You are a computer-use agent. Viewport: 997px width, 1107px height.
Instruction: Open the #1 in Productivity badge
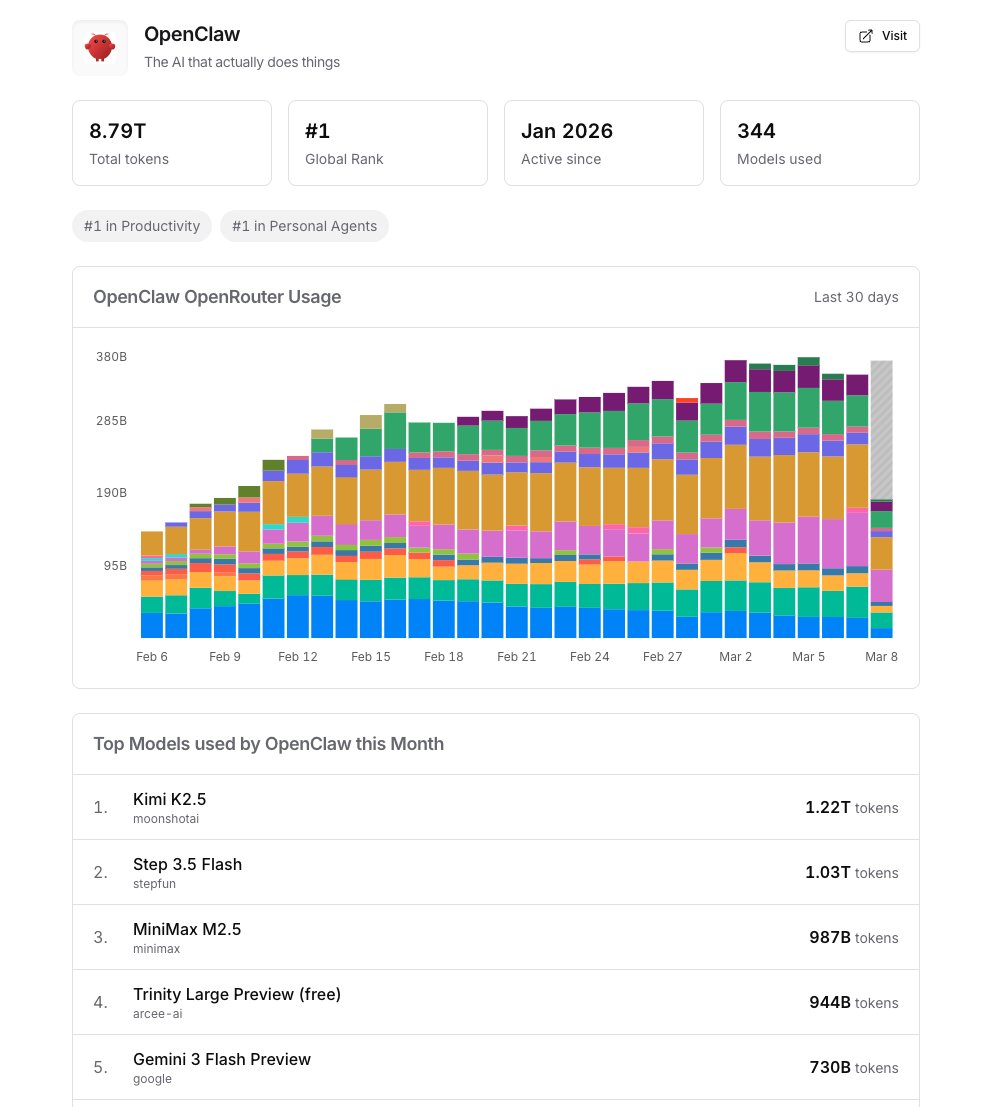coord(142,226)
